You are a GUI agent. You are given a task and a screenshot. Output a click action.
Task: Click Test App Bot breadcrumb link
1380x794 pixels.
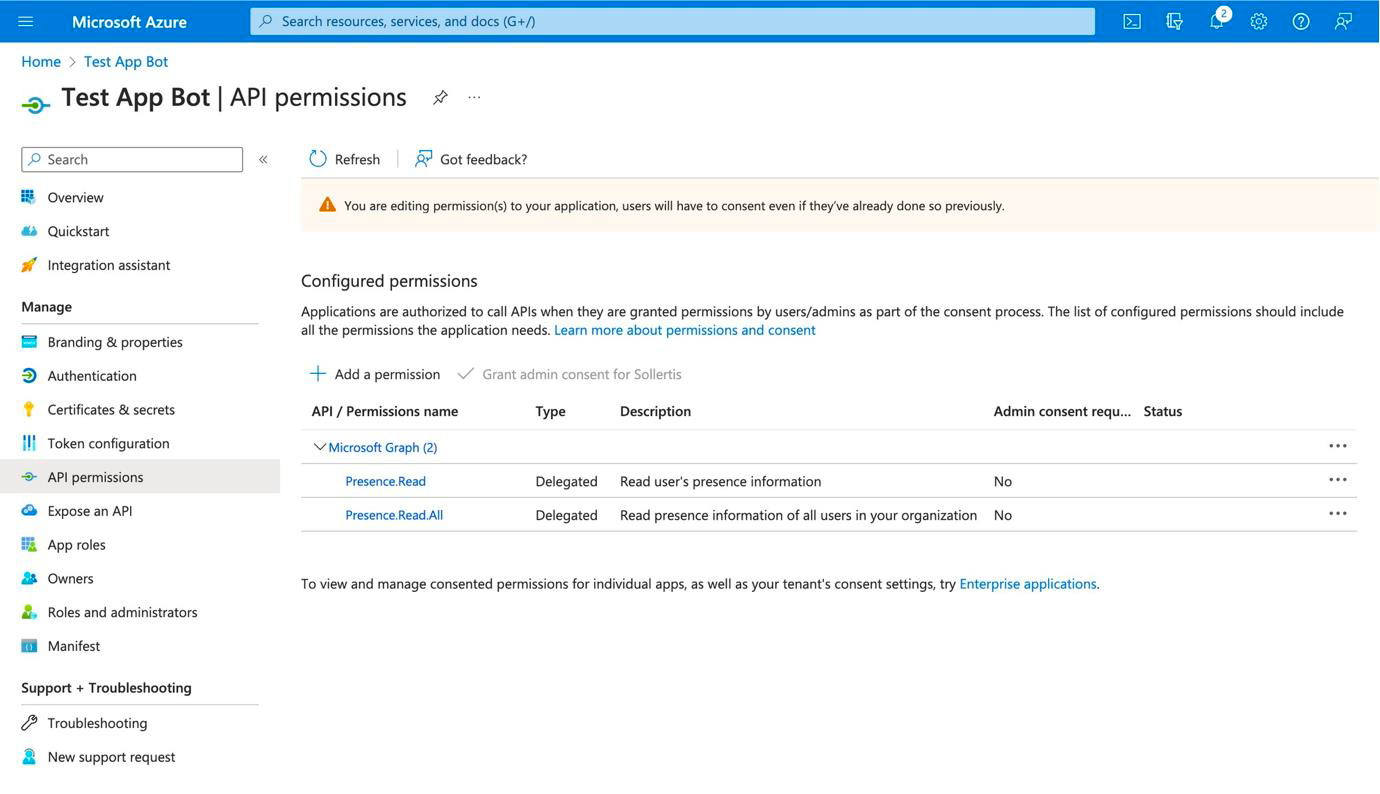(126, 61)
